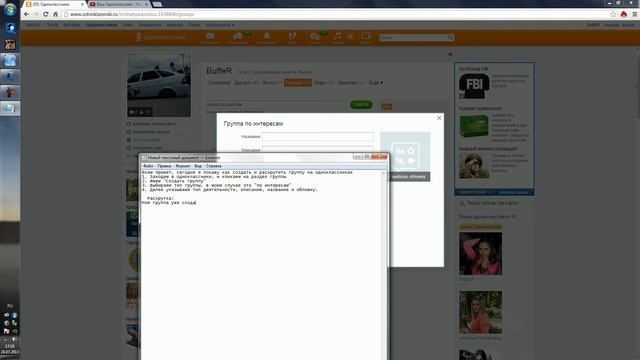Click the red extension icon beside the bookmark star
The height and width of the screenshot is (360, 640).
tap(624, 14)
